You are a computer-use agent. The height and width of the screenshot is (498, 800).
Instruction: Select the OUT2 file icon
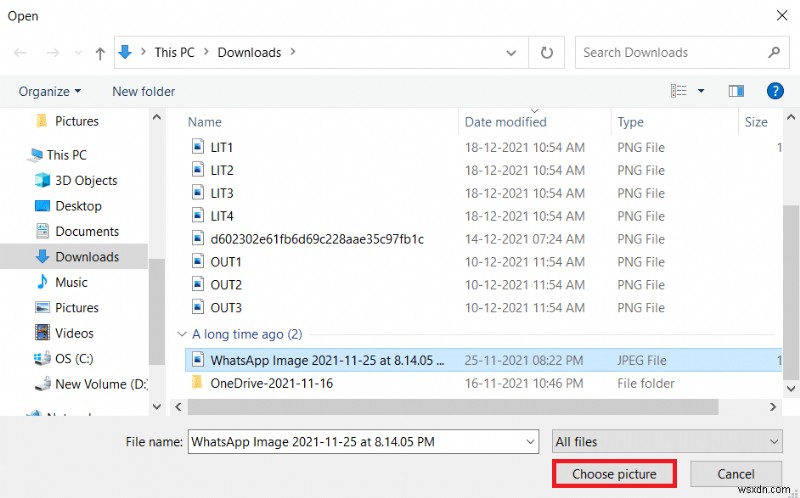tap(198, 284)
